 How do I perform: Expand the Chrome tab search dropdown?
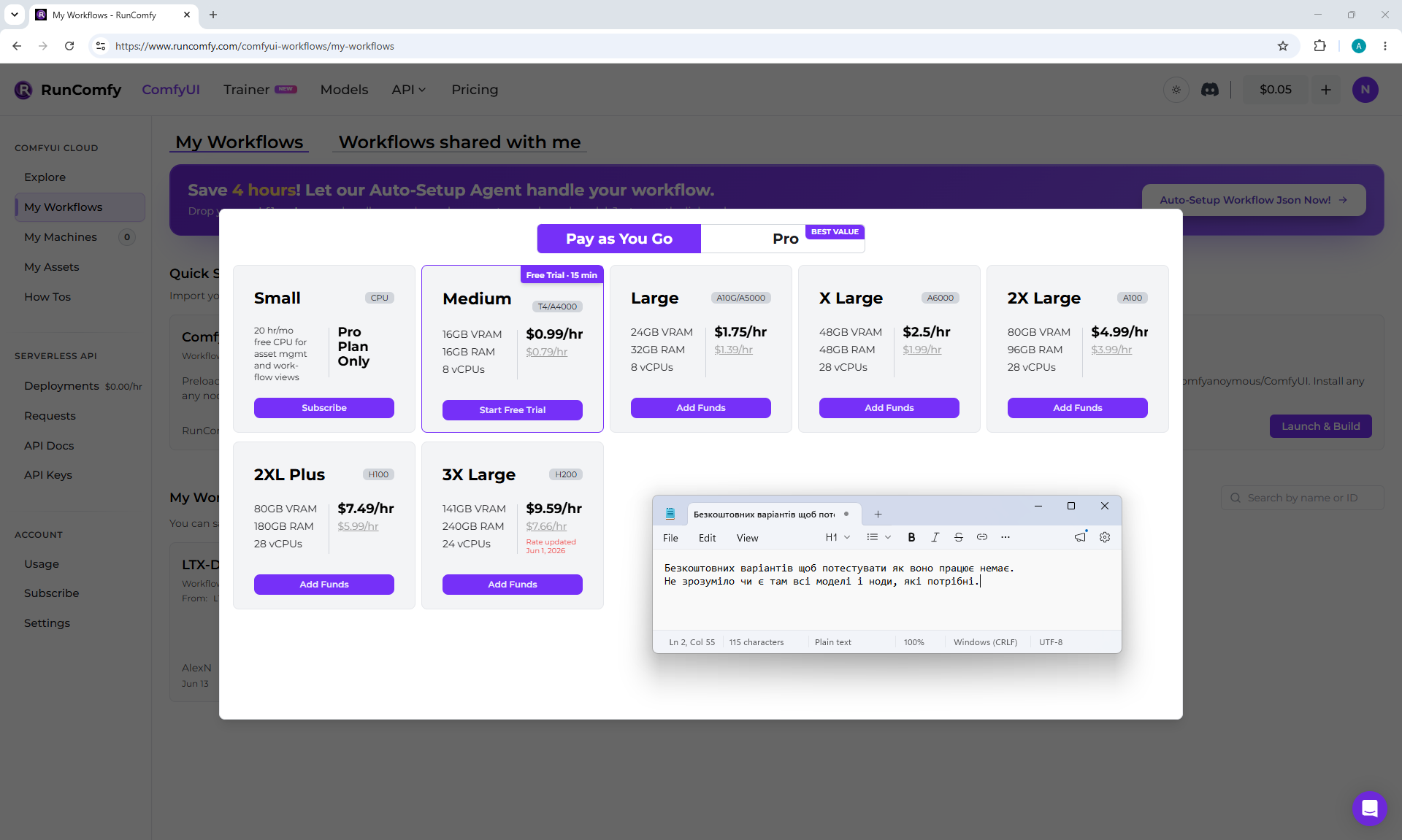click(14, 15)
